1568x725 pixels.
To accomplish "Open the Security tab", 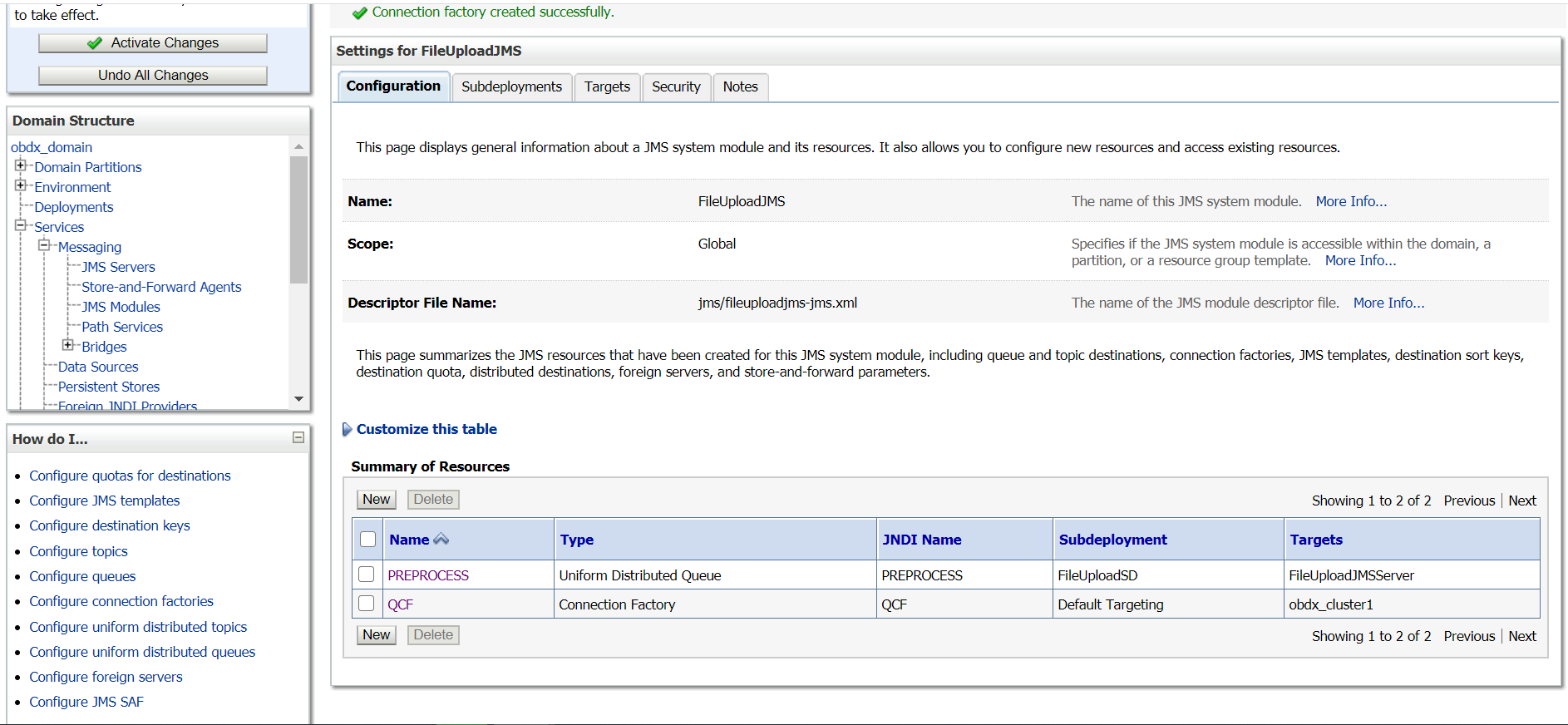I will tap(676, 86).
